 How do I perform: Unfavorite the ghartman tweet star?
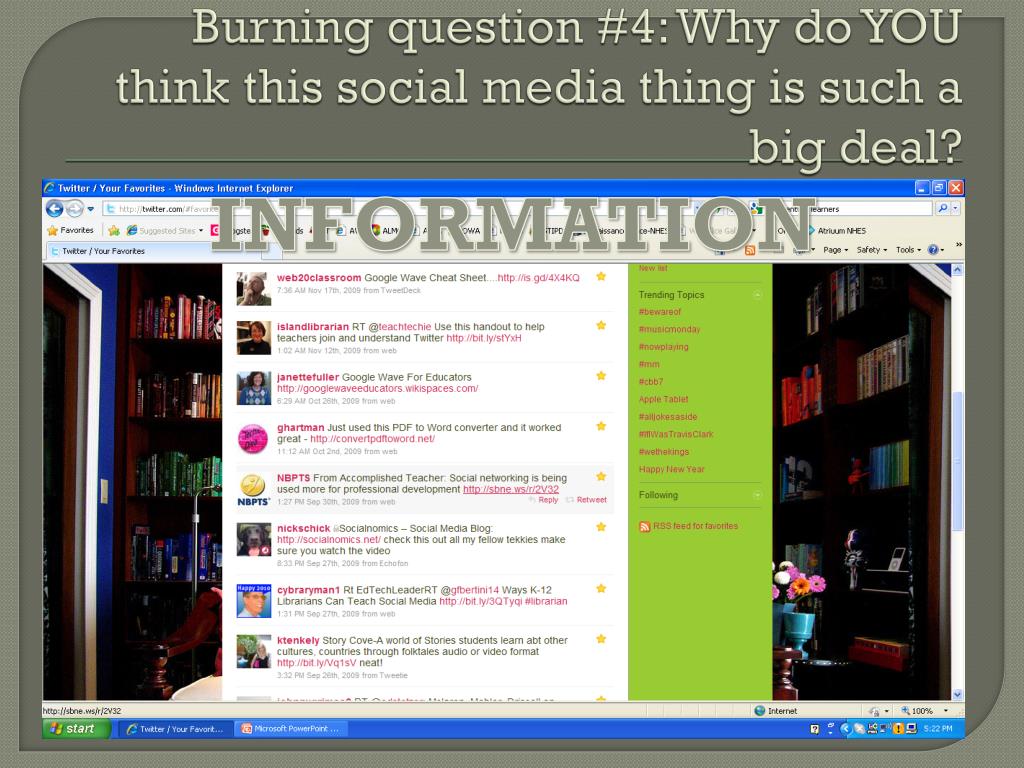(601, 426)
